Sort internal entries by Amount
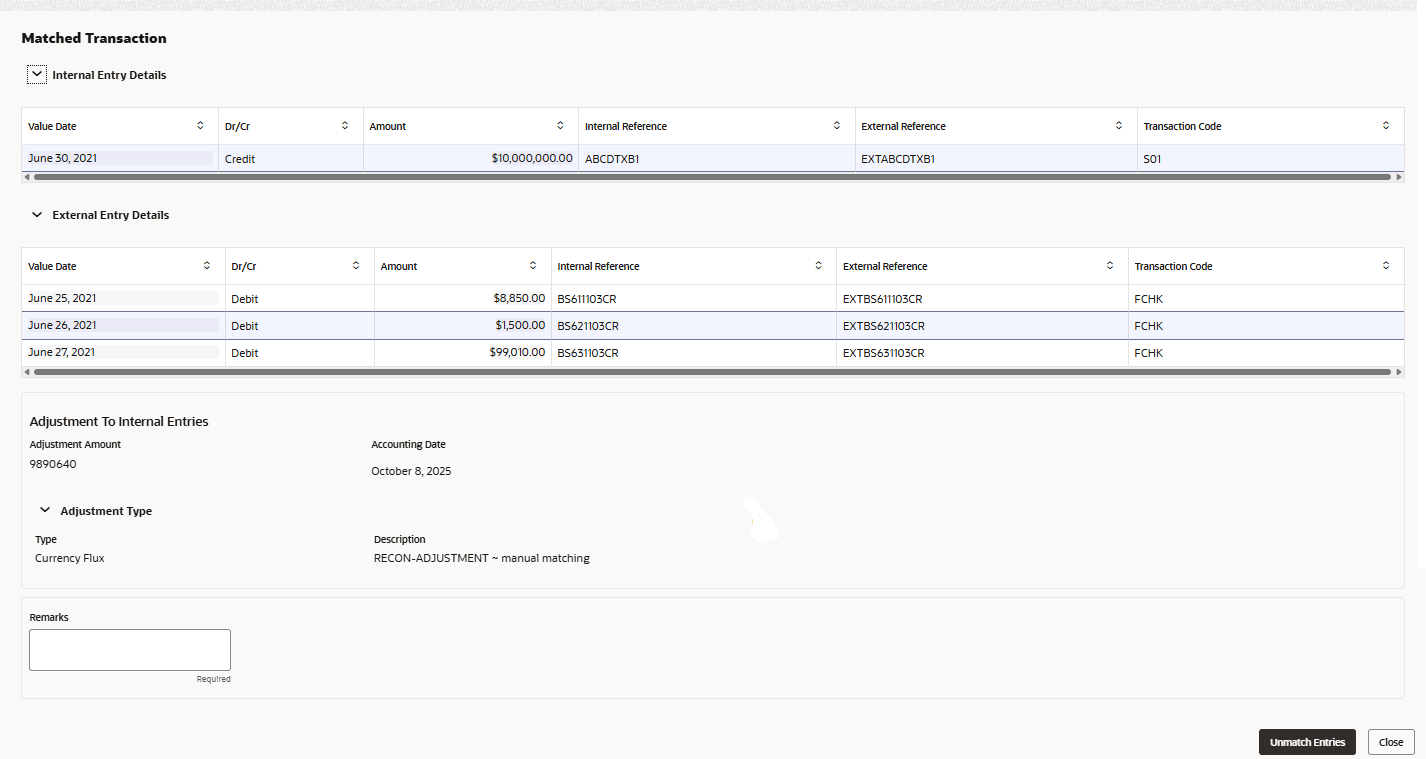Viewport: 1426px width, 759px height. tap(560, 126)
